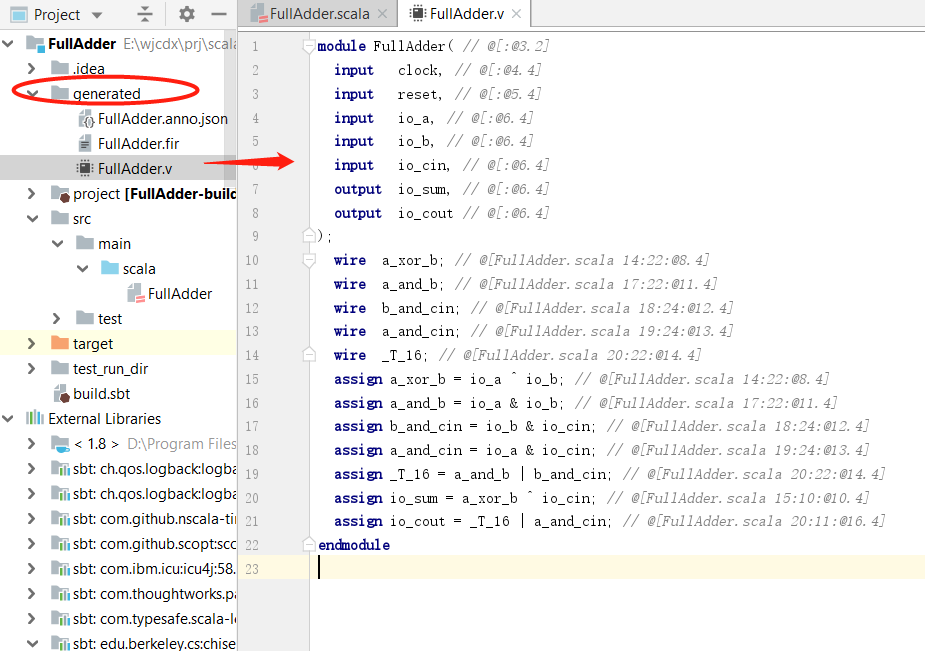Select the sbt: edu.berkeley.cs library row
Screen dimensions: 925x651
pyautogui.click(x=118, y=643)
